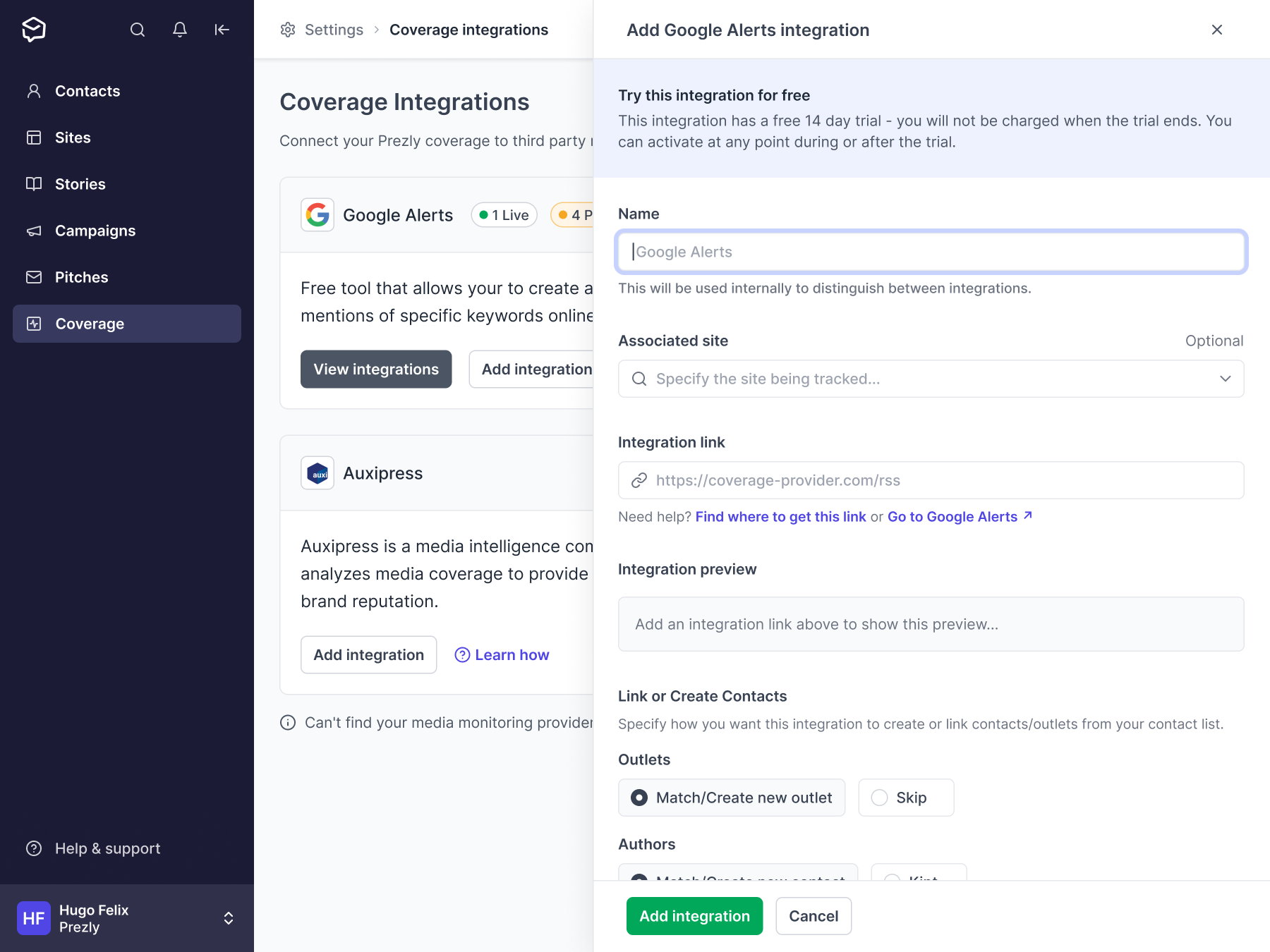
Task: Click the Learn how question-mark icon
Action: pyautogui.click(x=462, y=655)
